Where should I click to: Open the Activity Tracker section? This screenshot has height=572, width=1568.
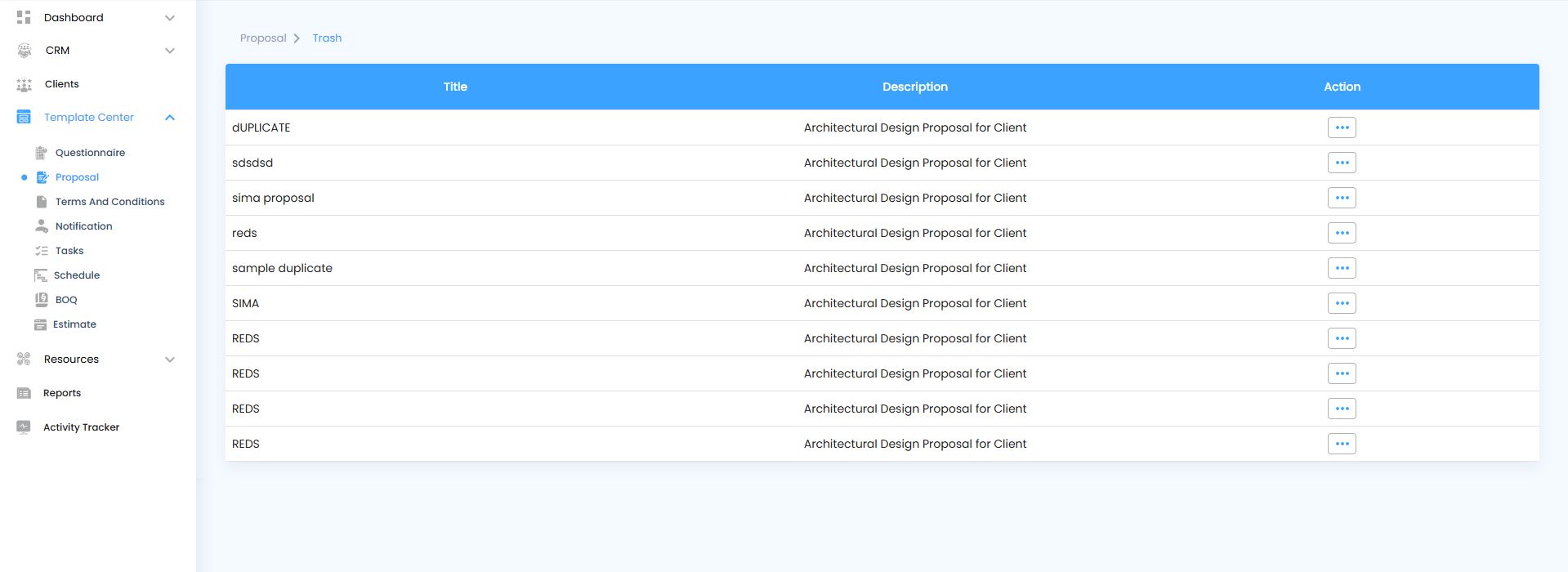pyautogui.click(x=81, y=427)
